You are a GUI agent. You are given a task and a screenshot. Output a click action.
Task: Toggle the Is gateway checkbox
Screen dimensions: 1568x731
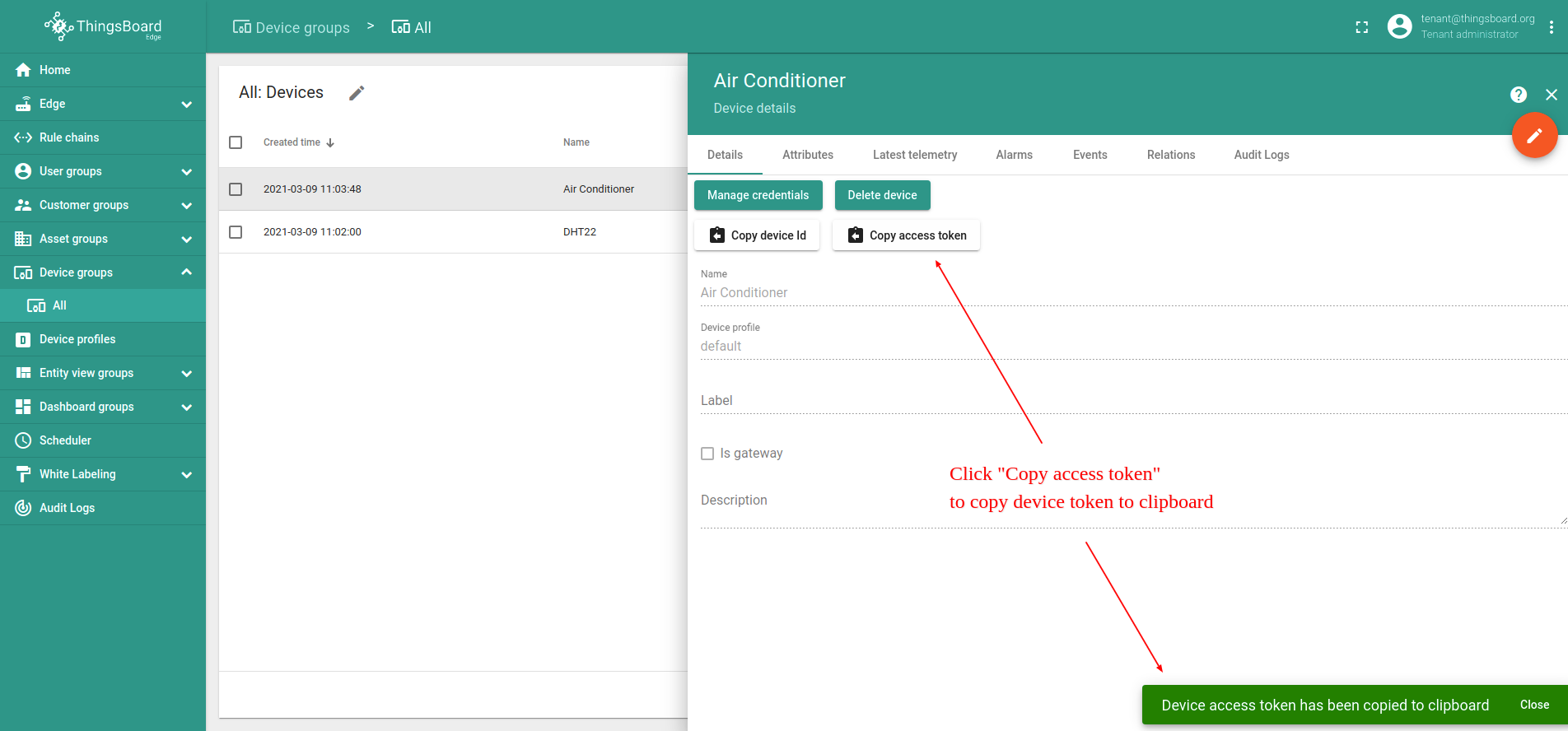tap(707, 454)
